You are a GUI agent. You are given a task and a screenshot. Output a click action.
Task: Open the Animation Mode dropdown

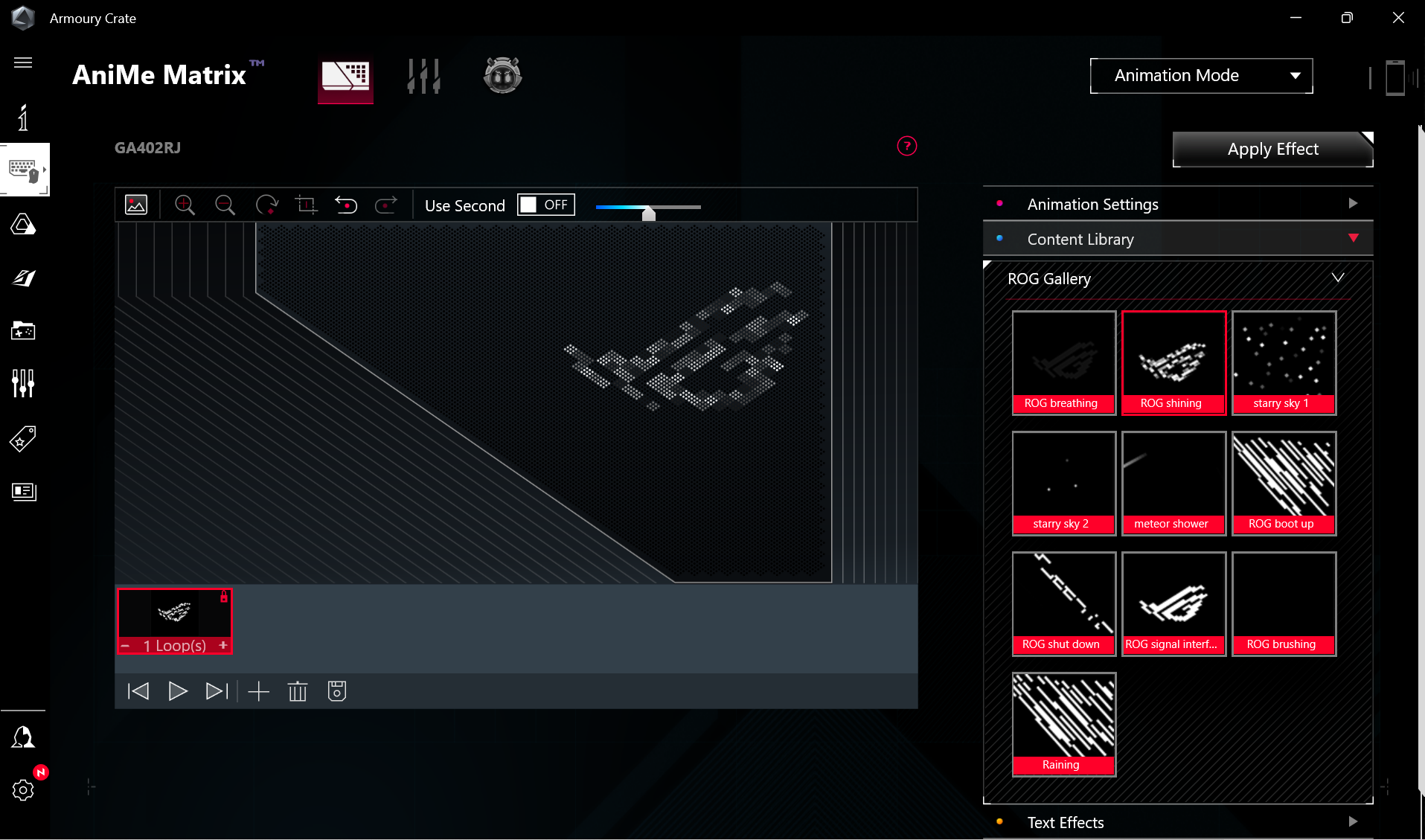[x=1201, y=76]
